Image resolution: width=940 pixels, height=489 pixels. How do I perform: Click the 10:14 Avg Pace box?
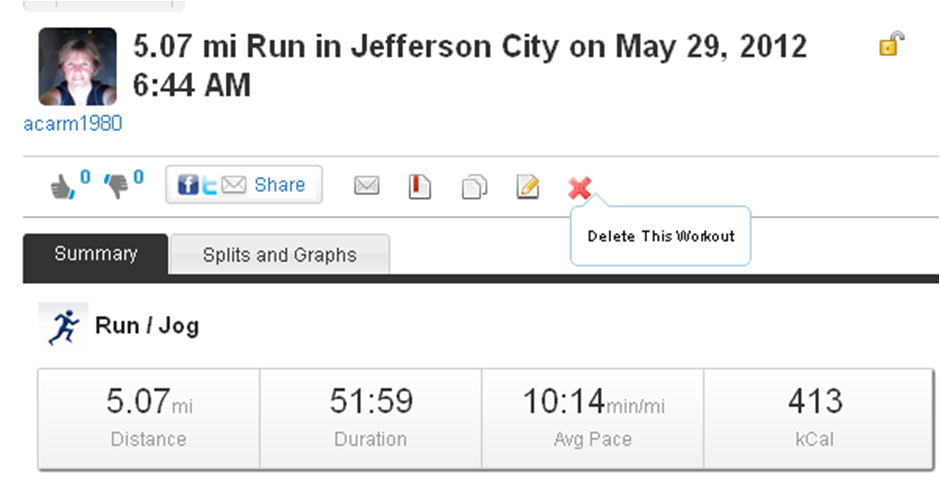click(x=593, y=418)
